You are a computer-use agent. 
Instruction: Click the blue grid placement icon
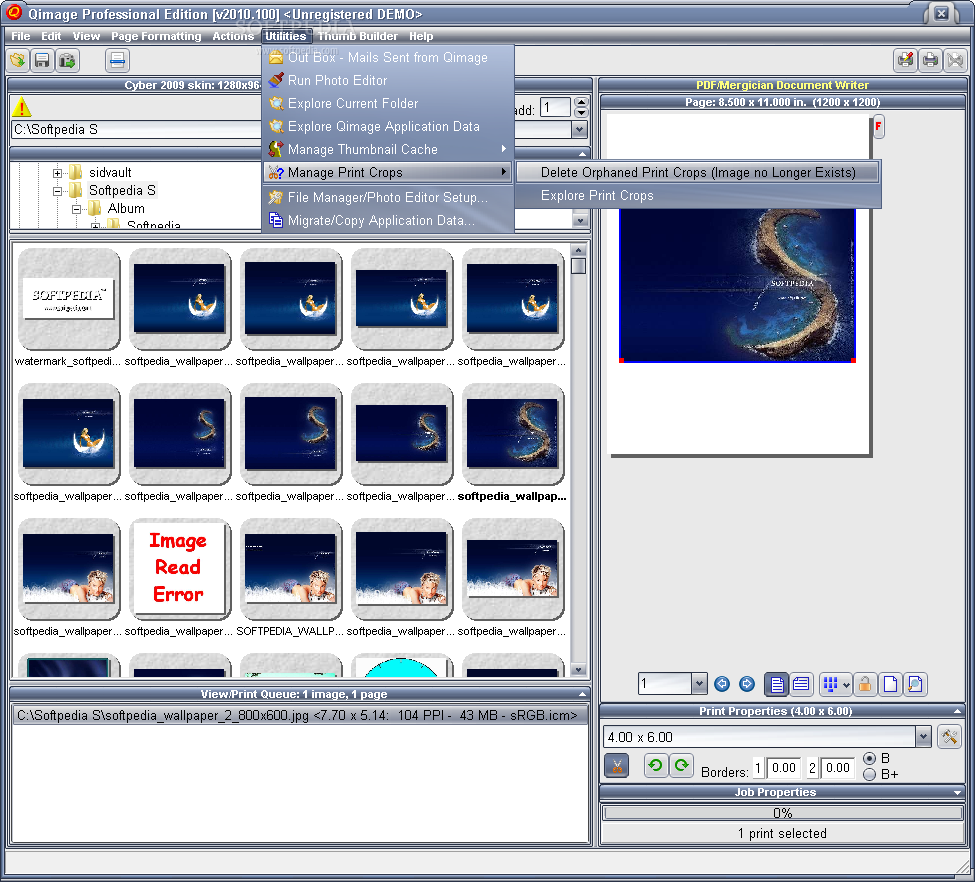click(x=830, y=684)
